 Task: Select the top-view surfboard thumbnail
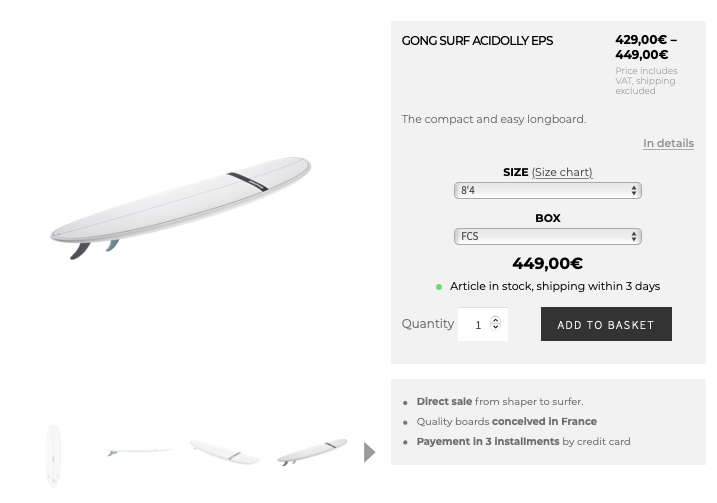(x=54, y=455)
